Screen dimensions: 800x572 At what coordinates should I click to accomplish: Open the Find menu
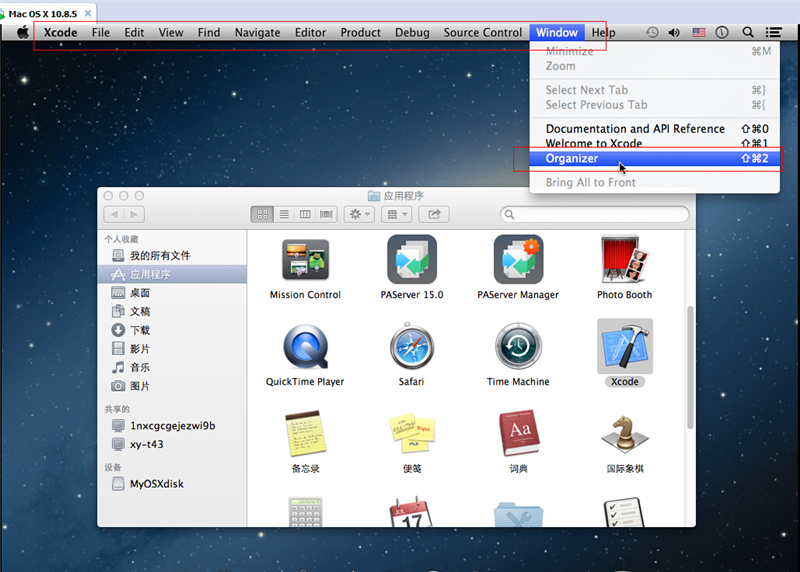[209, 33]
